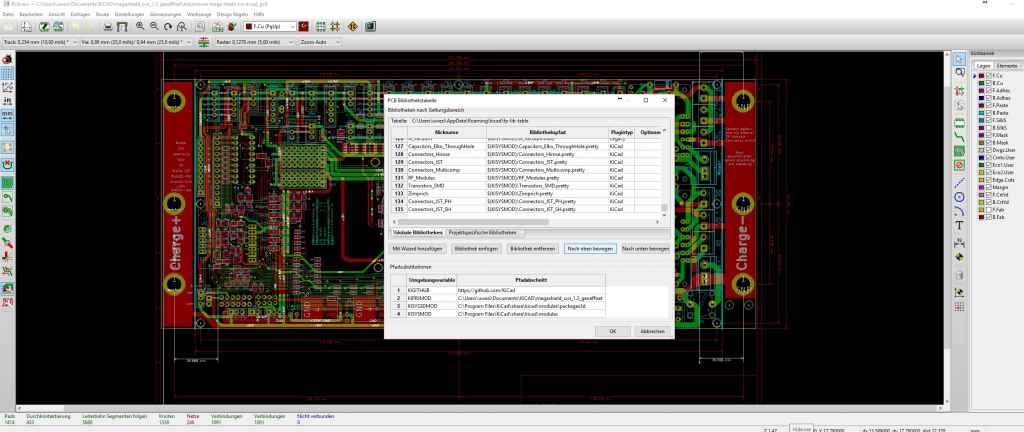Viewport: 1024px width, 432px height.
Task: Run the Design Rules Check bug icon
Action: point(231,27)
